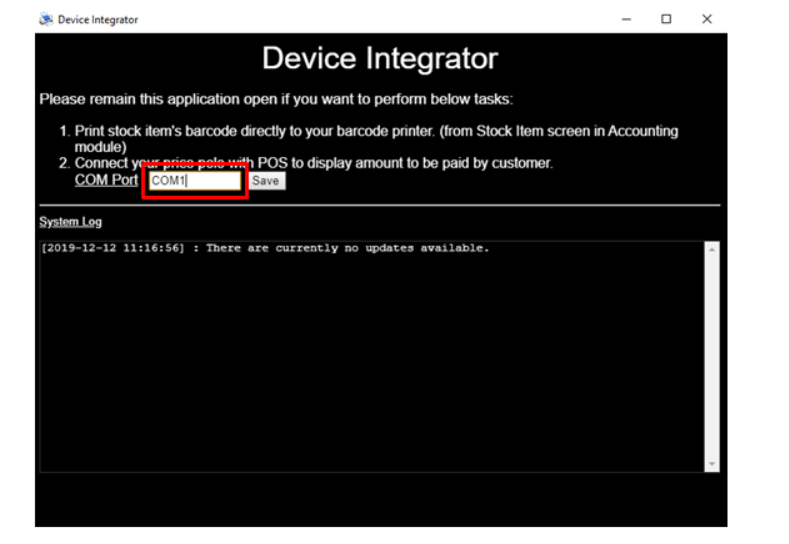Click the empty black area below the log
Viewport: 789px width, 544px height.
point(380,500)
